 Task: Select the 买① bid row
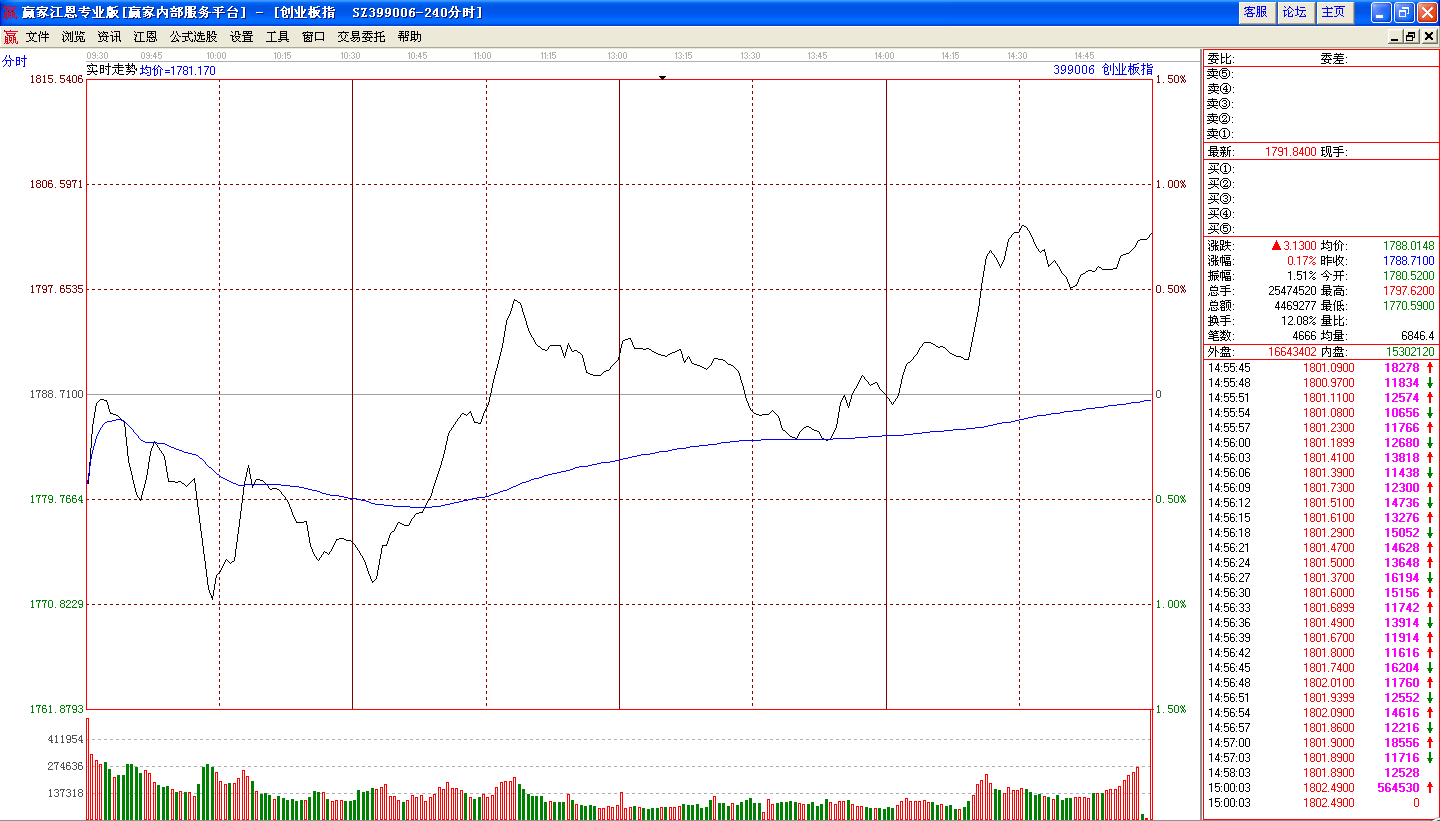point(1320,168)
